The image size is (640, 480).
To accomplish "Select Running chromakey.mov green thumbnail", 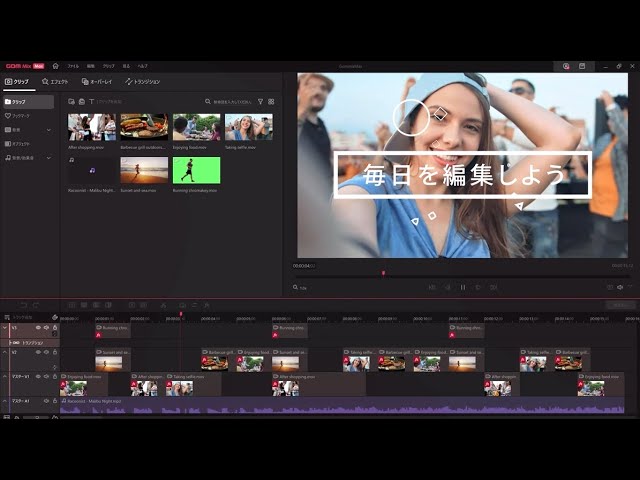I will [196, 170].
